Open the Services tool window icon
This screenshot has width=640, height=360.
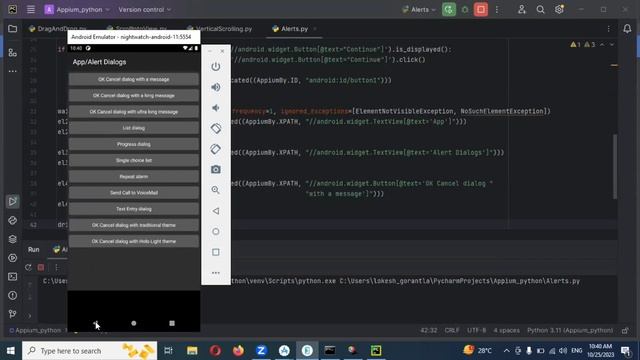(13, 258)
